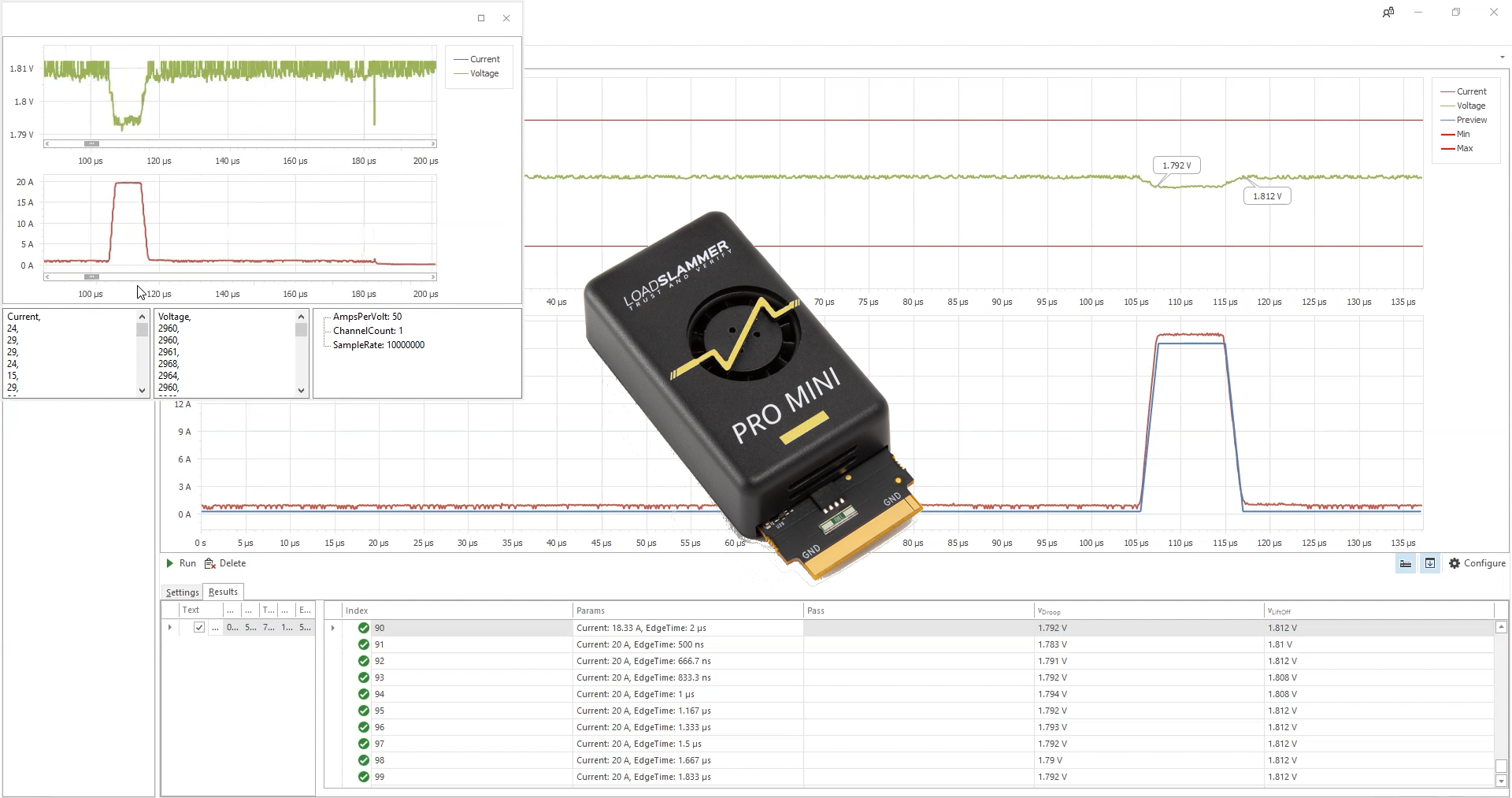Select the Results tab

click(223, 591)
